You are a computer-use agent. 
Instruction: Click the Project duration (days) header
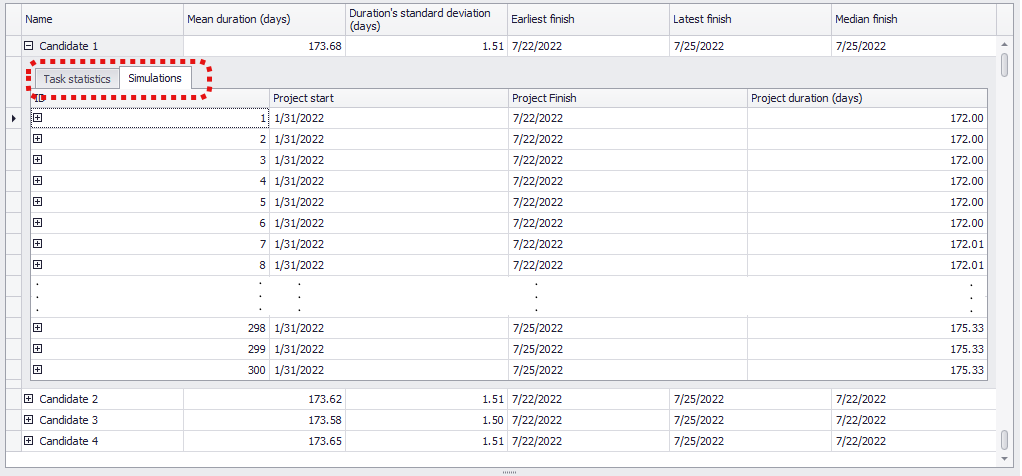pos(866,98)
